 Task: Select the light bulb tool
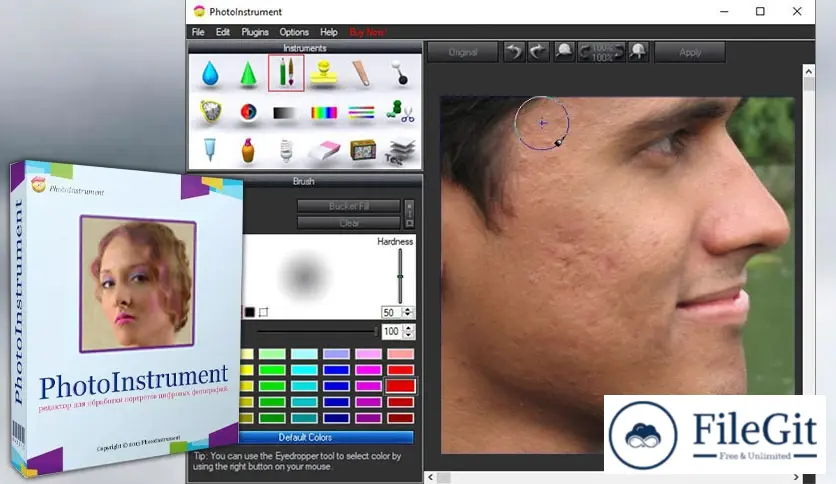pos(286,150)
